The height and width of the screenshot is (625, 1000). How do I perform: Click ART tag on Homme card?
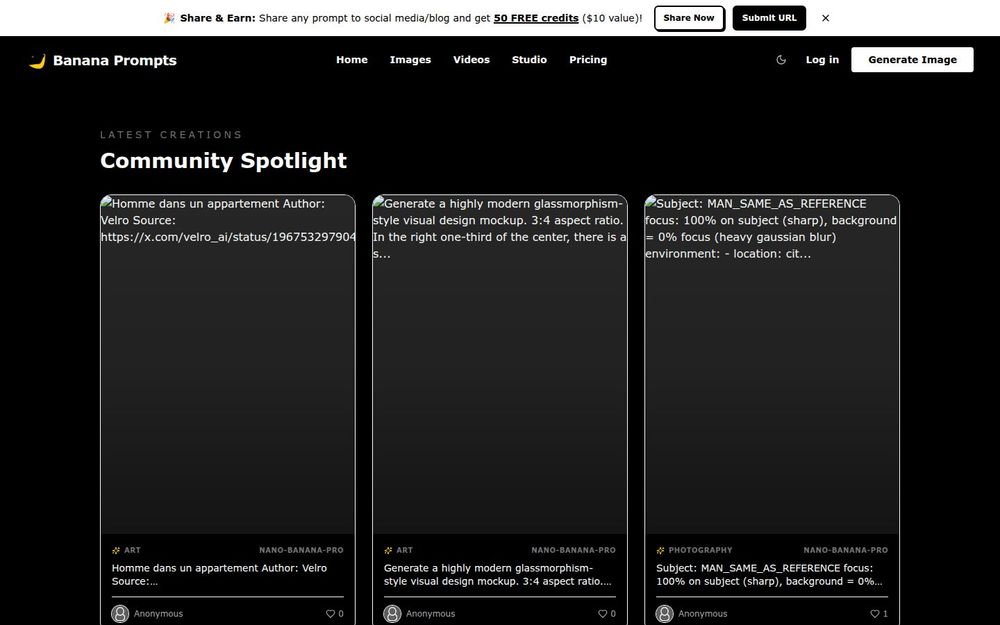[x=132, y=550]
